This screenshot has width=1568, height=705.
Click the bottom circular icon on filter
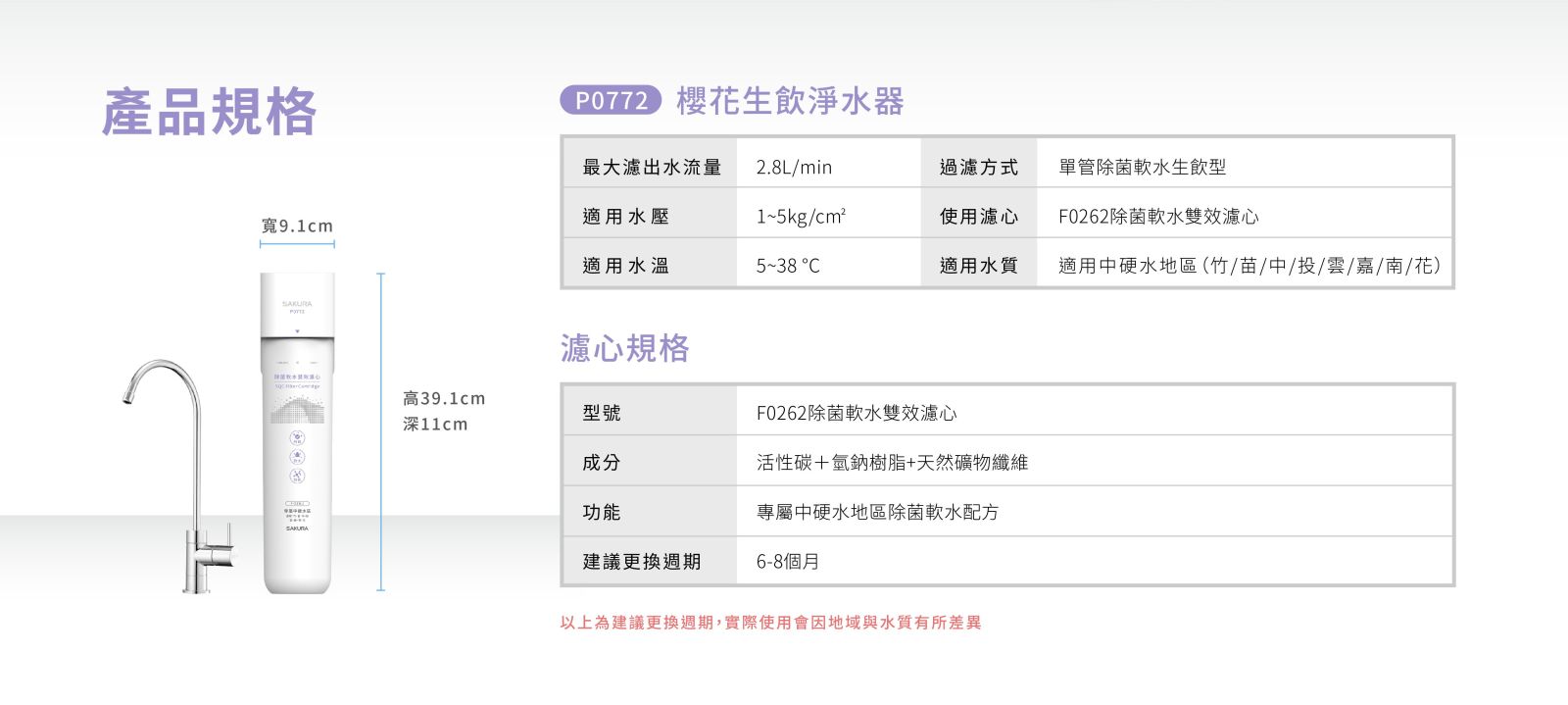pos(297,477)
